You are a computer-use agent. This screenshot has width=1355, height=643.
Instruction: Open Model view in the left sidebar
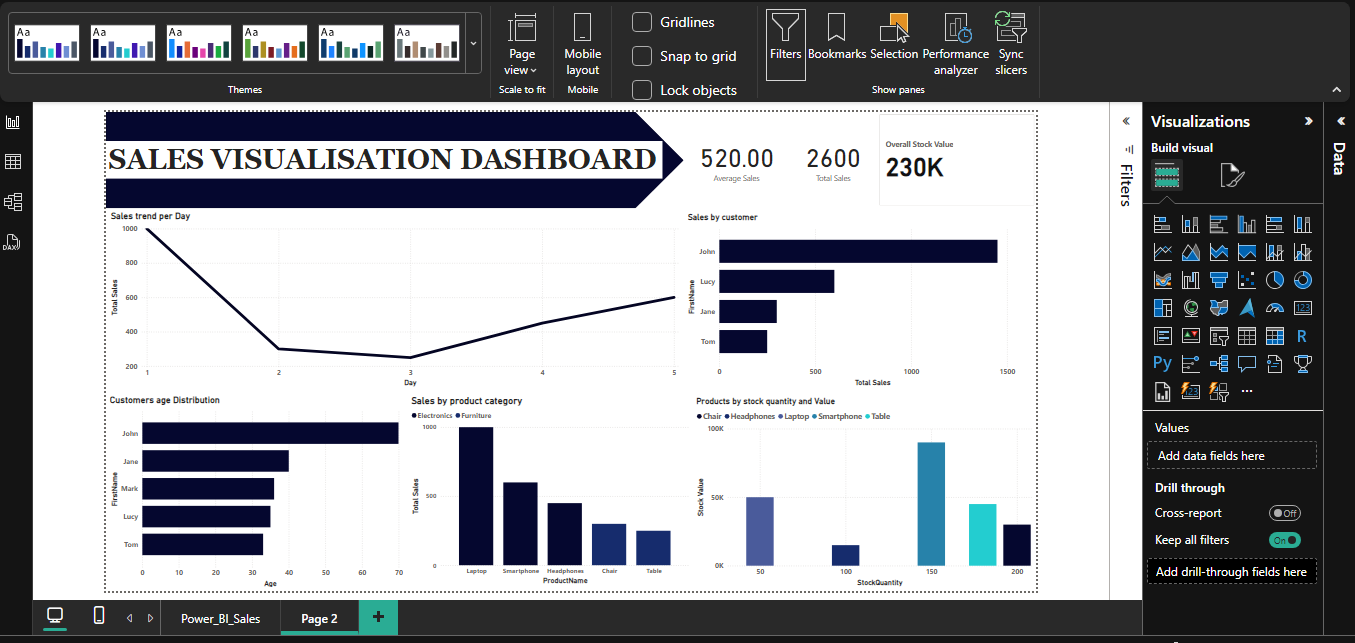pos(14,202)
